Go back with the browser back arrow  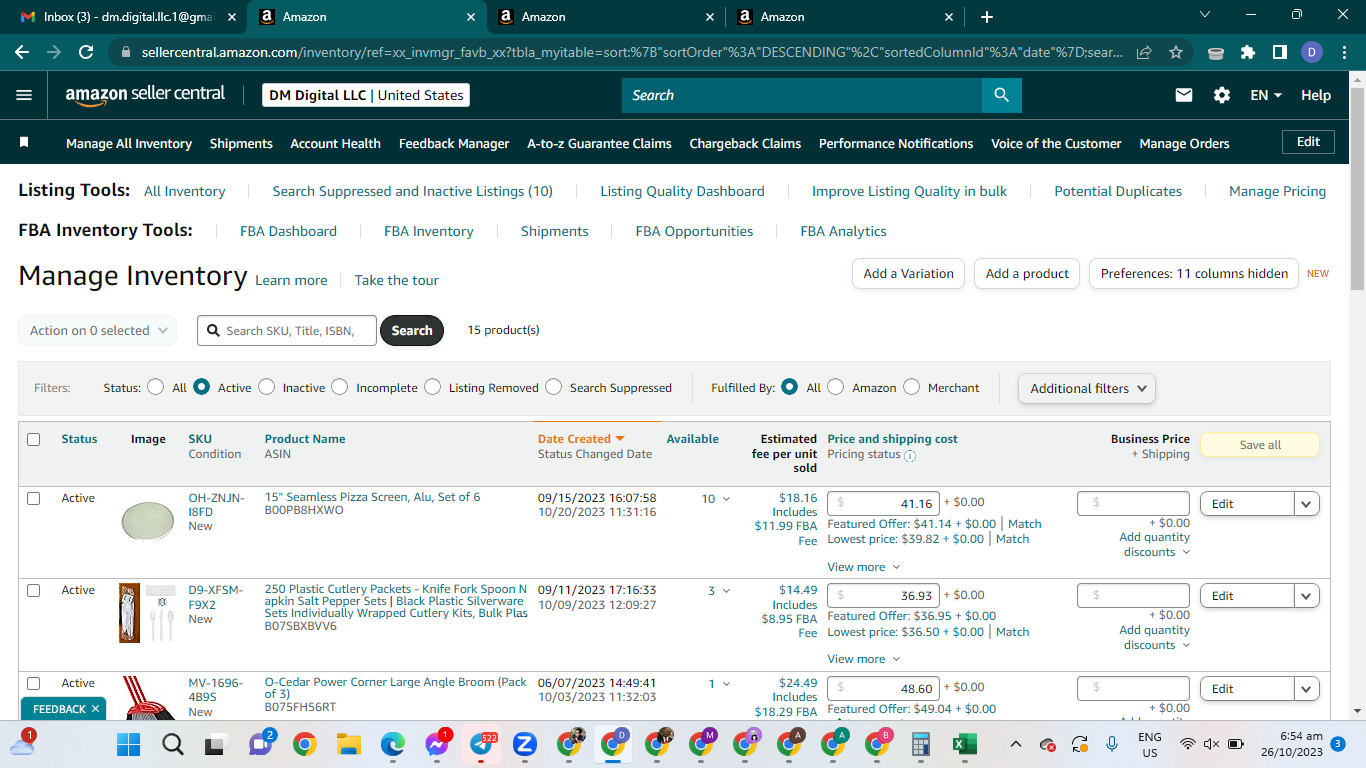point(23,52)
